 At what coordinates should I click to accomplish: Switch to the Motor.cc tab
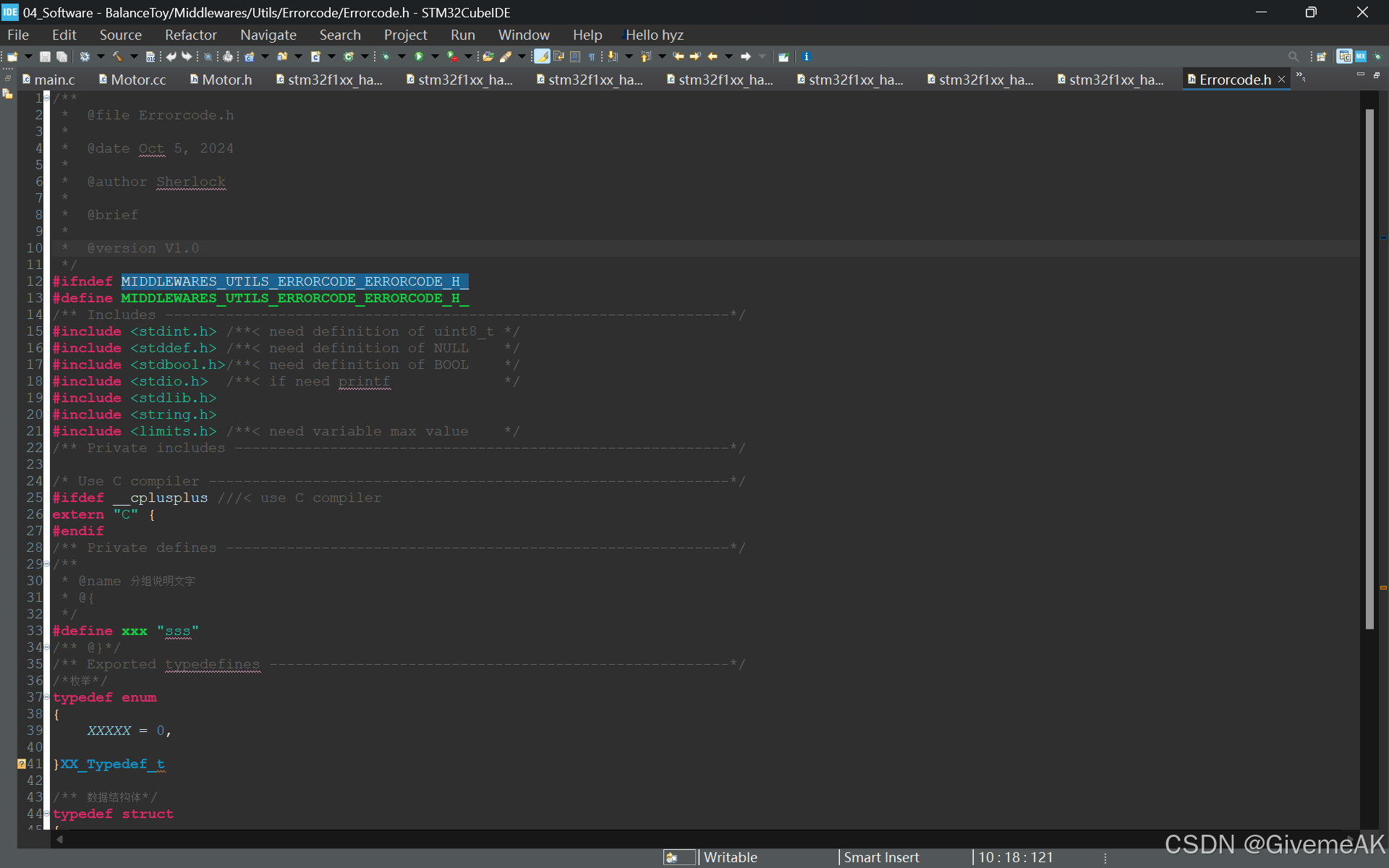pos(137,80)
